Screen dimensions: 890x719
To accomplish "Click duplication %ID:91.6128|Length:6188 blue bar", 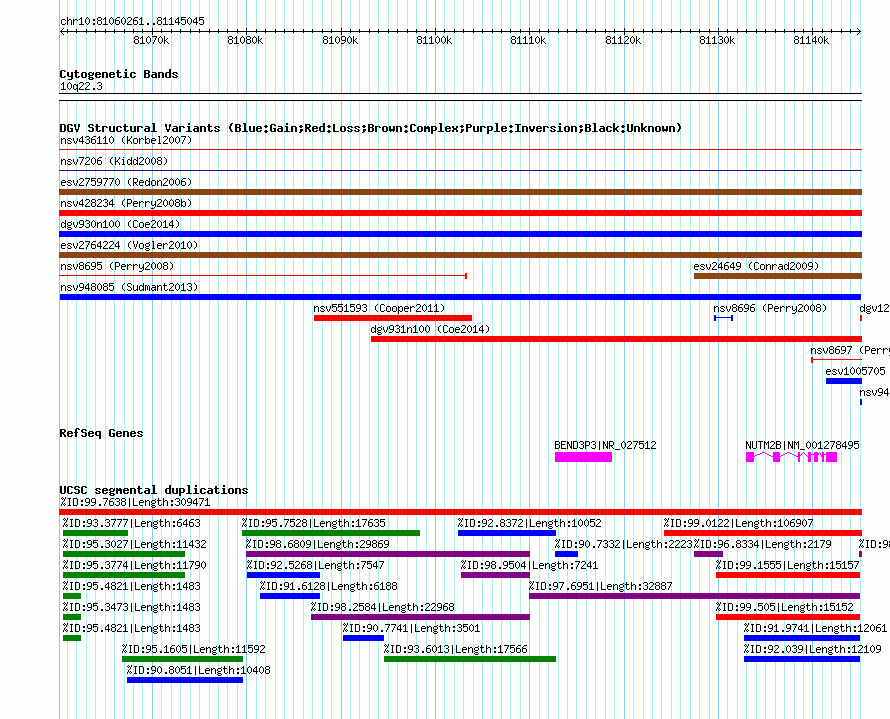I will tap(290, 596).
